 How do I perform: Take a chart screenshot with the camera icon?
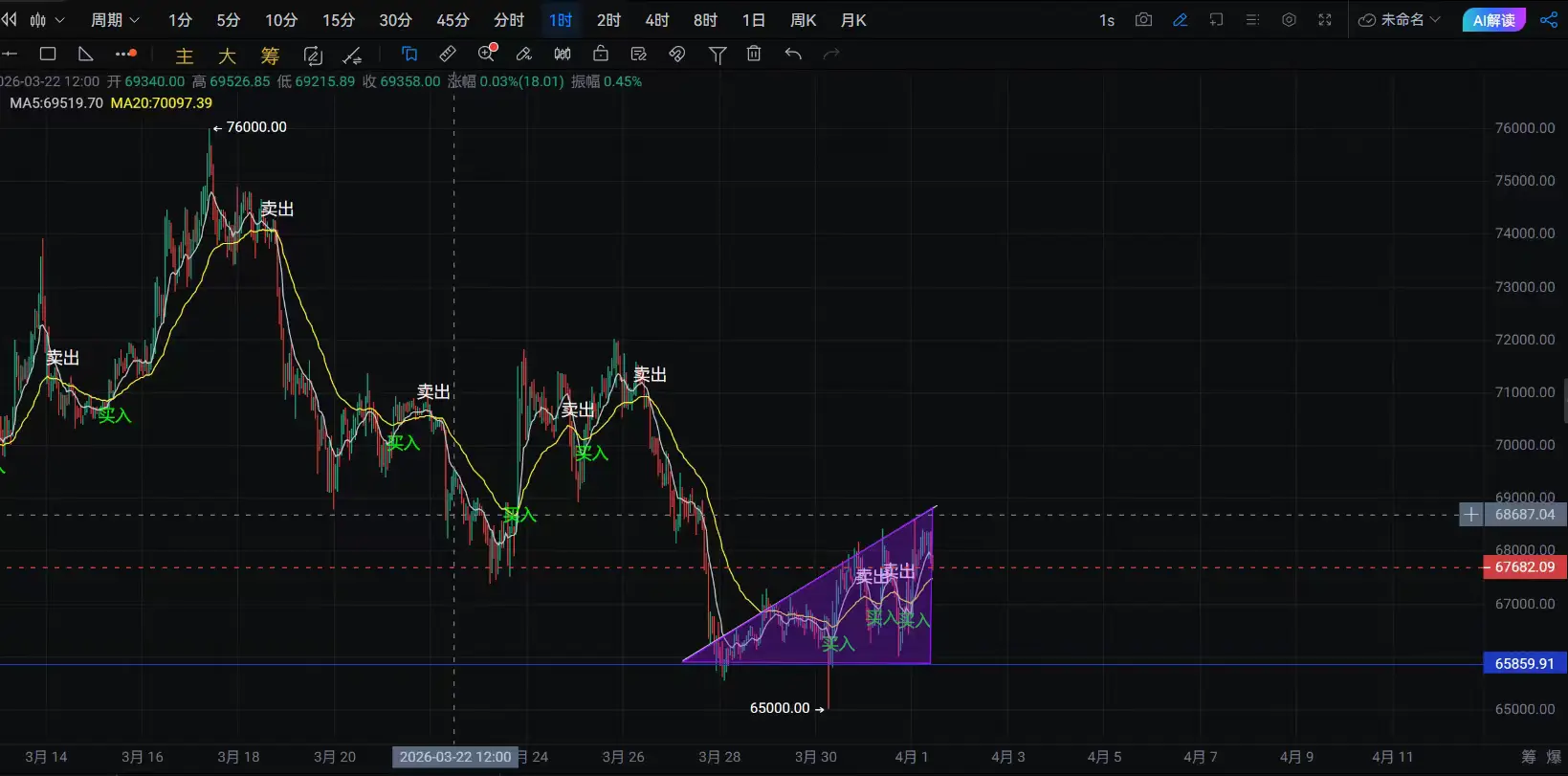1143,20
